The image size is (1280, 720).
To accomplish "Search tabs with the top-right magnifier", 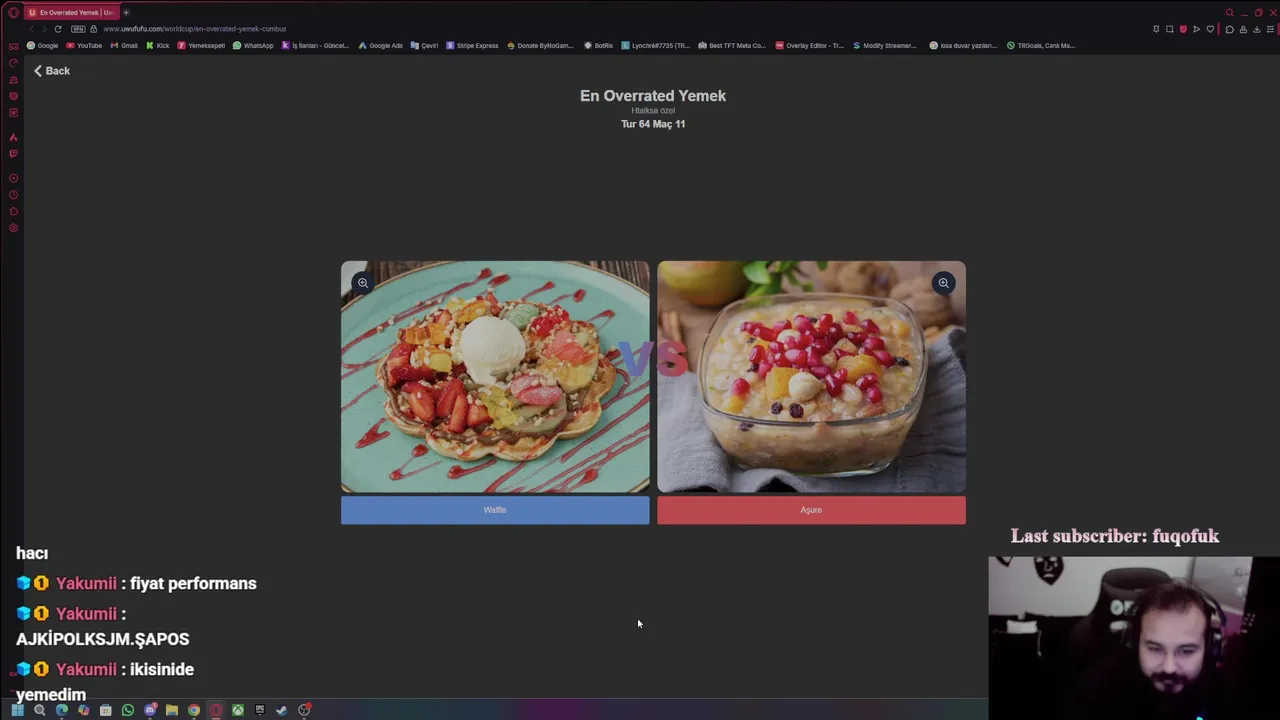I will (x=1230, y=13).
